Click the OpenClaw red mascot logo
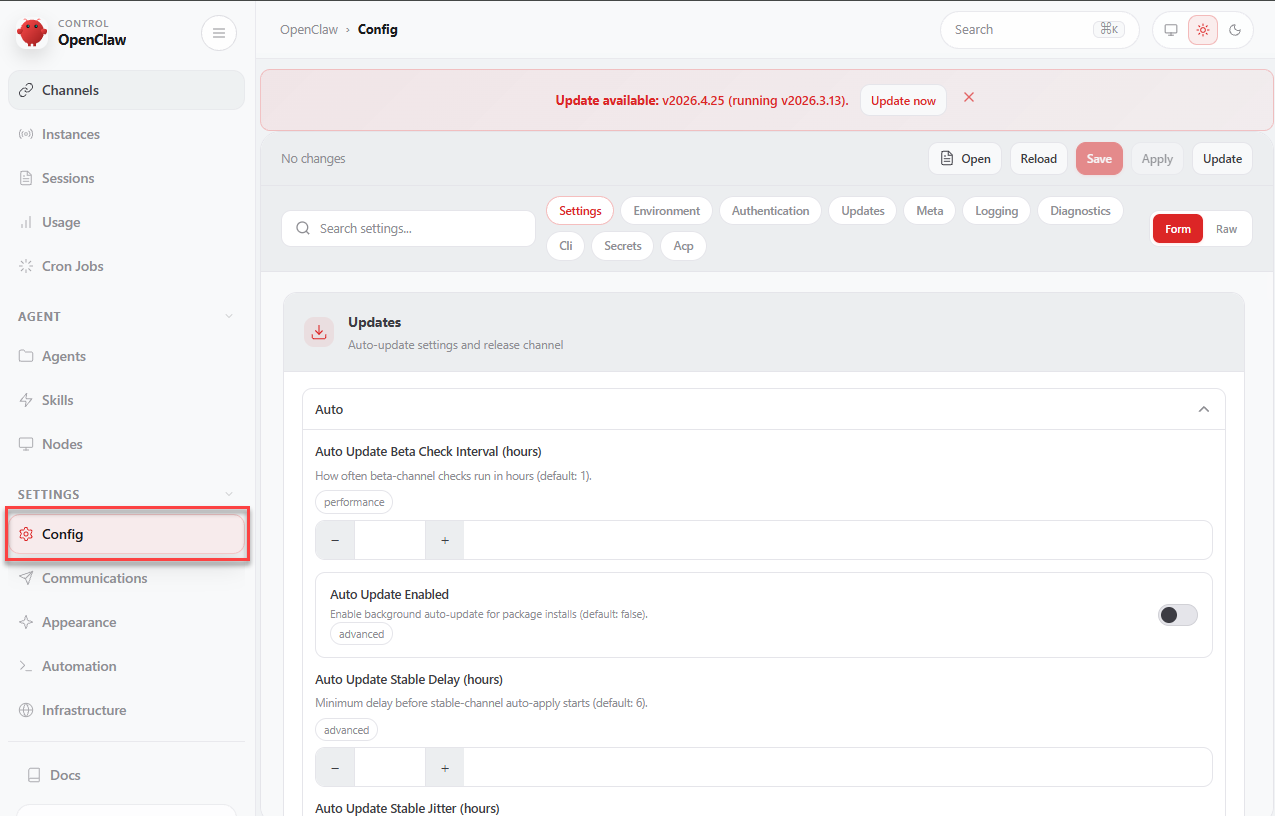 pyautogui.click(x=32, y=33)
